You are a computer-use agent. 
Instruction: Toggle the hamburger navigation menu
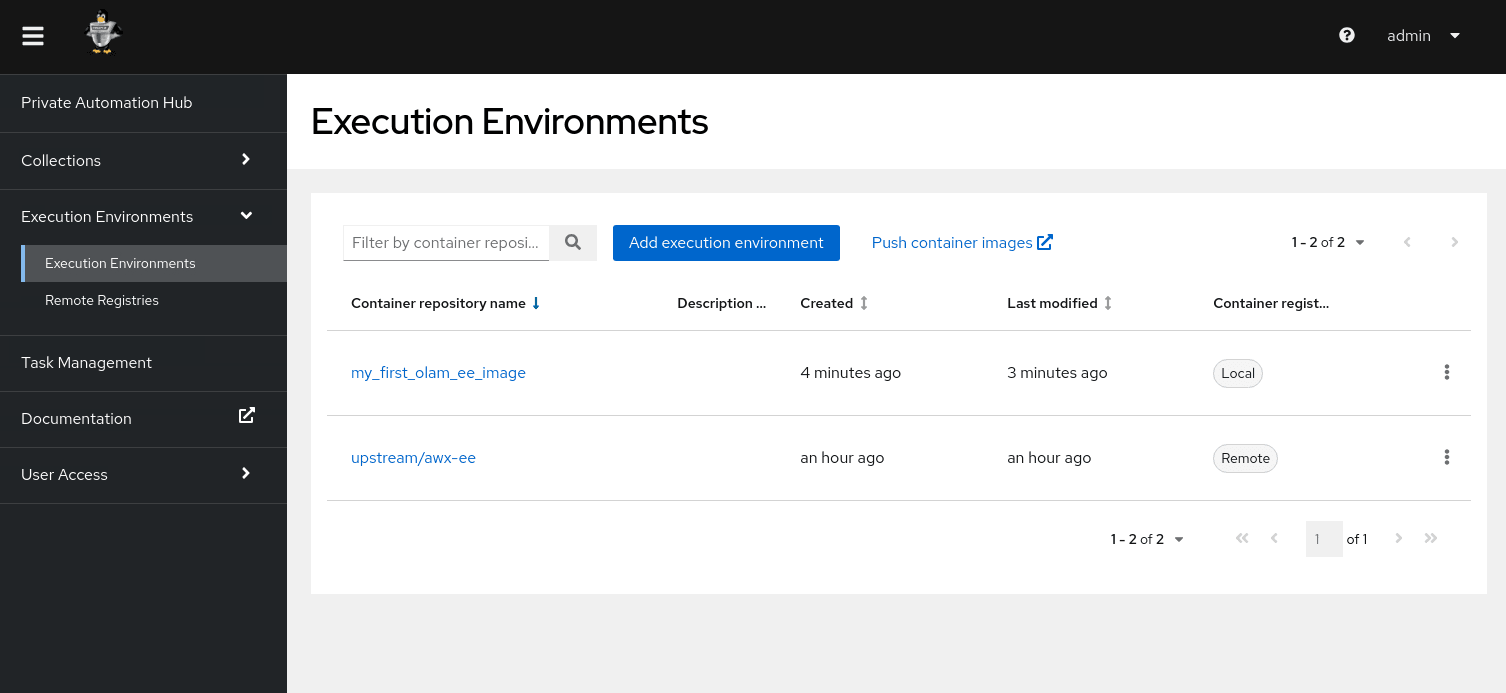tap(33, 36)
